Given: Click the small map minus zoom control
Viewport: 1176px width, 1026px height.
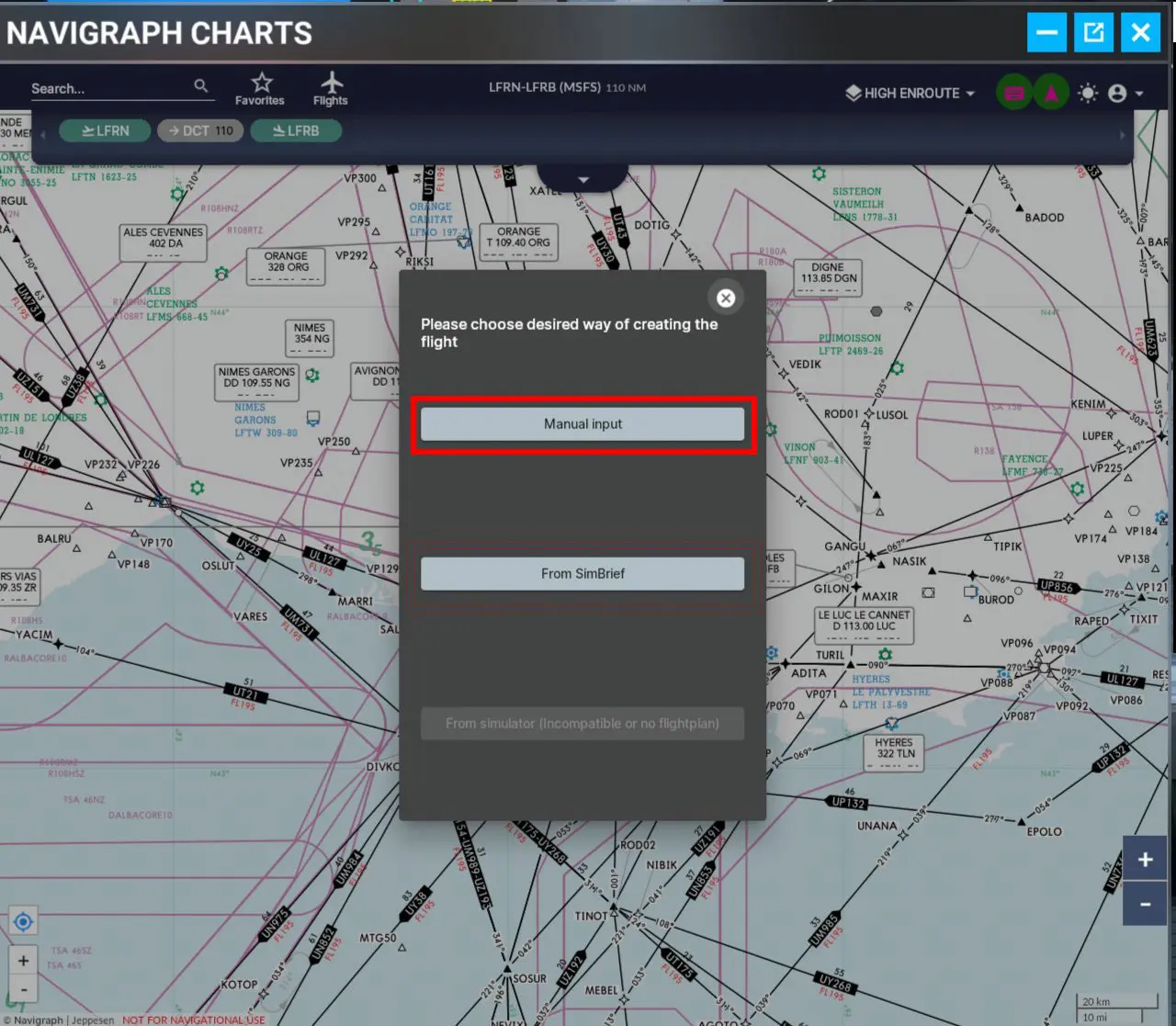Looking at the screenshot, I should pos(23,989).
